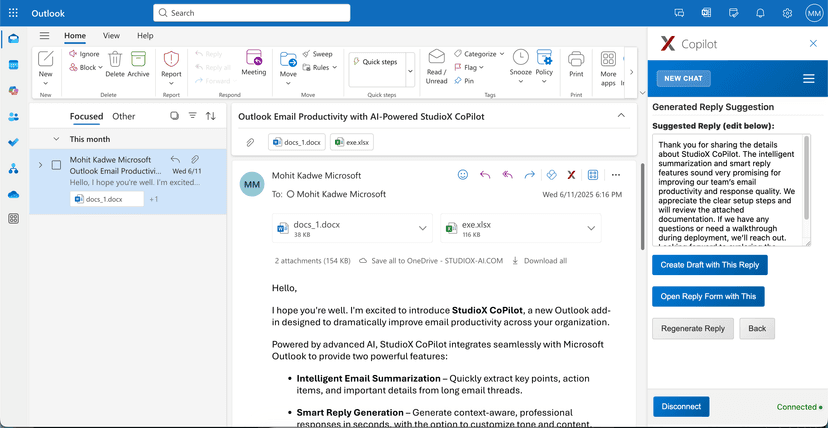Collapse the conversation subject header

622,116
